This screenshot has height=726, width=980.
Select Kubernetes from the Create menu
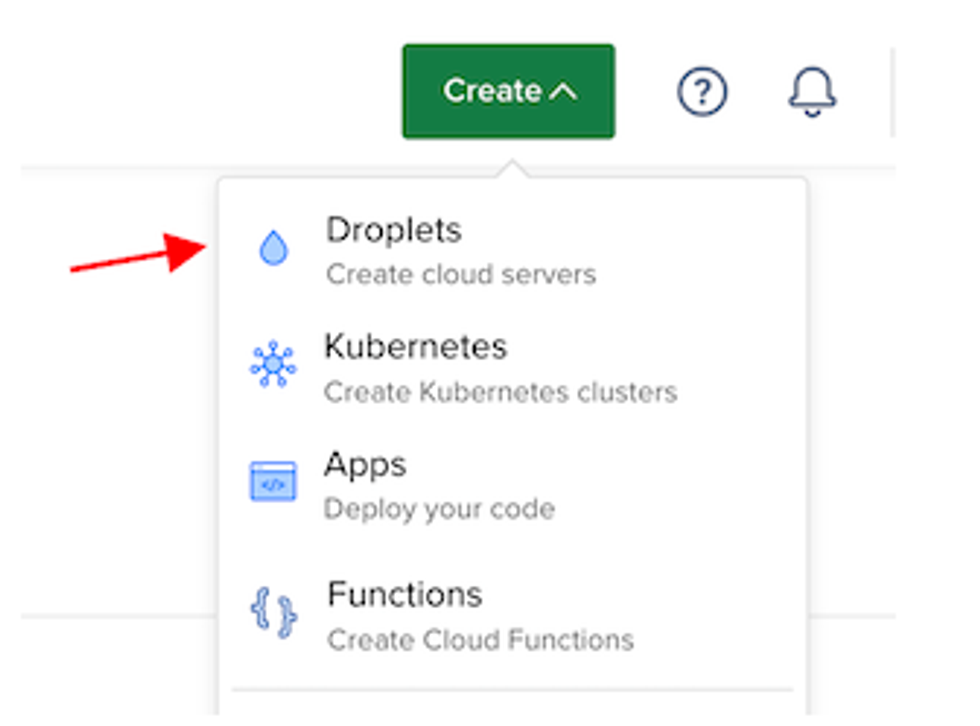[x=415, y=347]
